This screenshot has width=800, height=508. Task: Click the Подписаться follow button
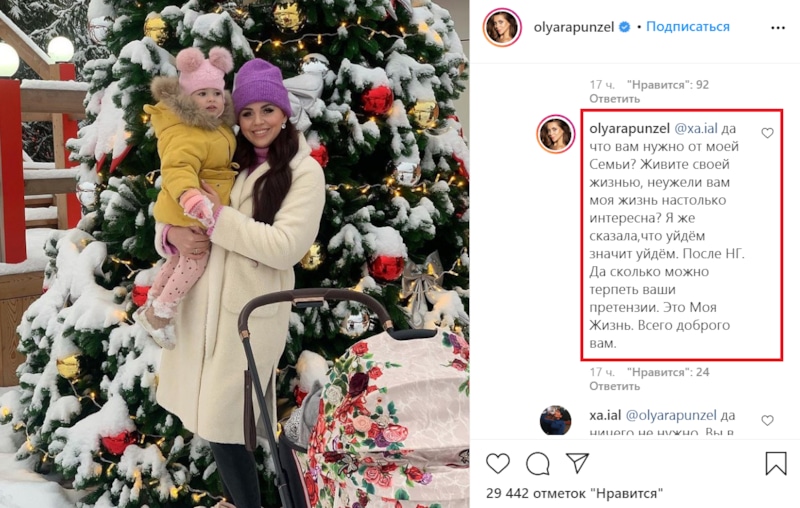point(688,27)
